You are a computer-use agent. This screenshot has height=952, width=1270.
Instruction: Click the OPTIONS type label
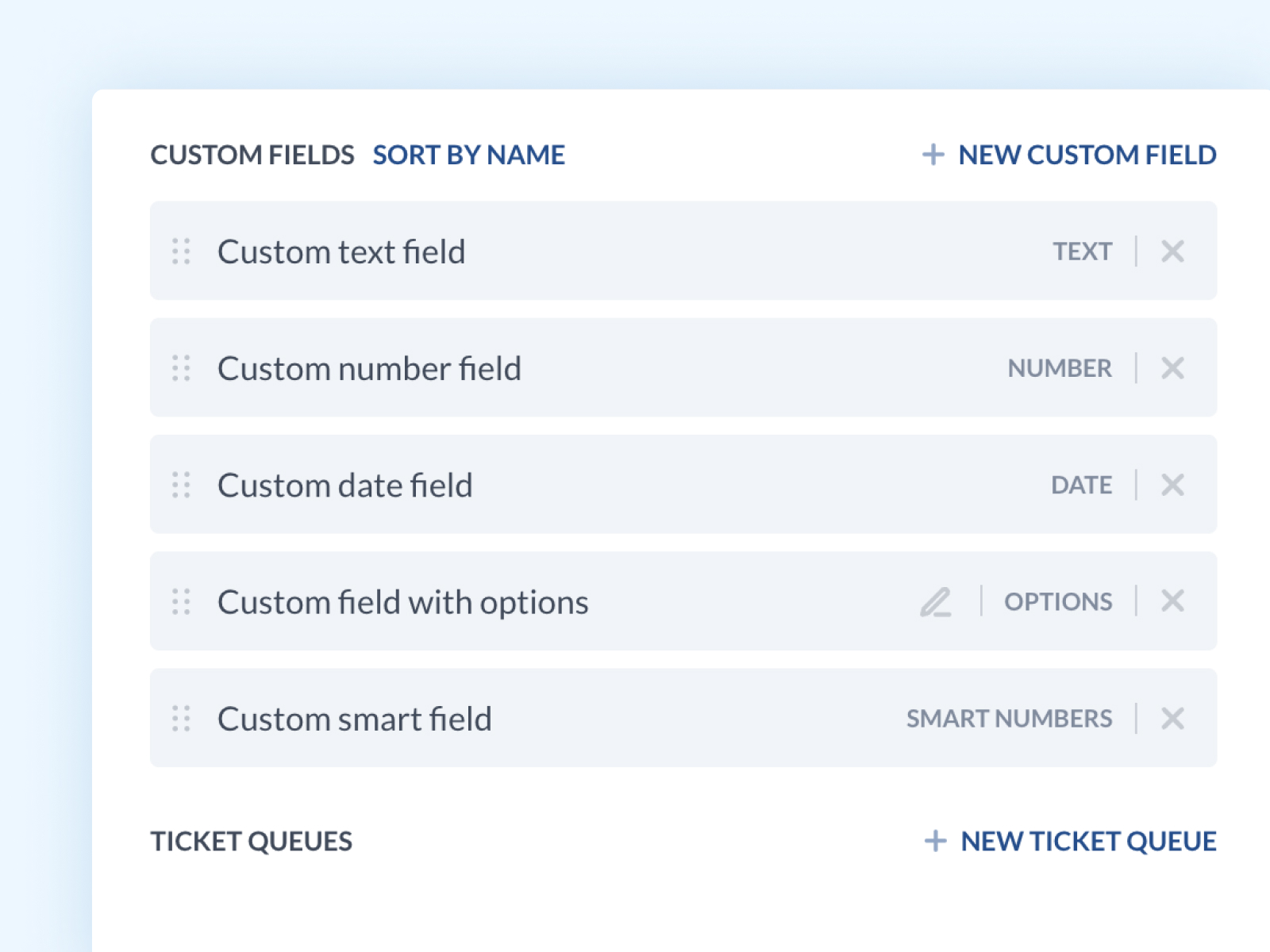click(1058, 602)
